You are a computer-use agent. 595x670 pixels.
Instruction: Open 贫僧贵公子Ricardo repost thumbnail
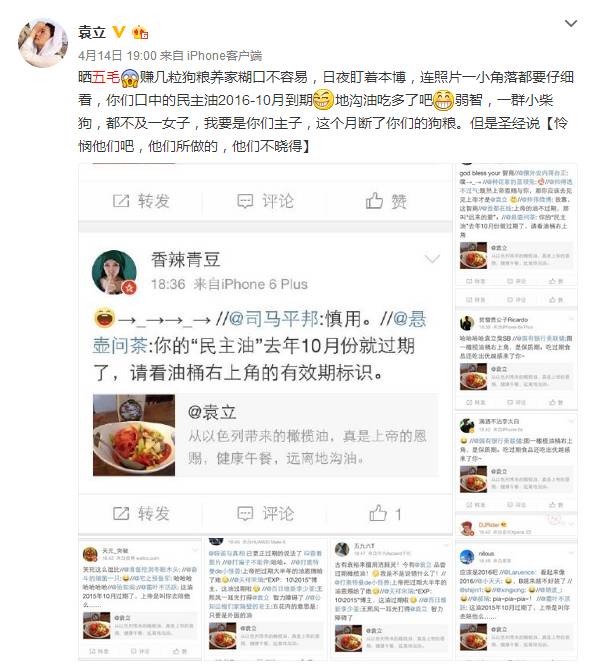[516, 361]
